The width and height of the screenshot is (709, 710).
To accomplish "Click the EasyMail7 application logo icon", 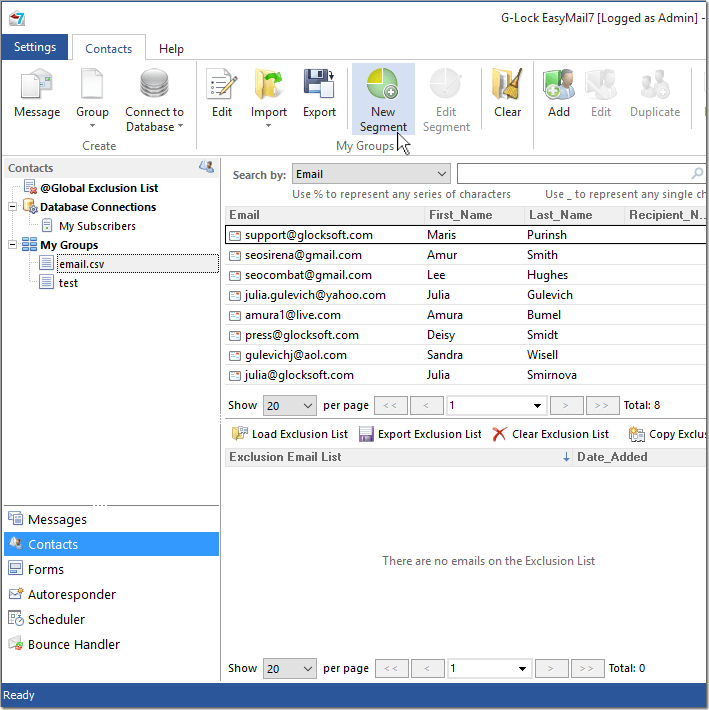I will point(17,18).
